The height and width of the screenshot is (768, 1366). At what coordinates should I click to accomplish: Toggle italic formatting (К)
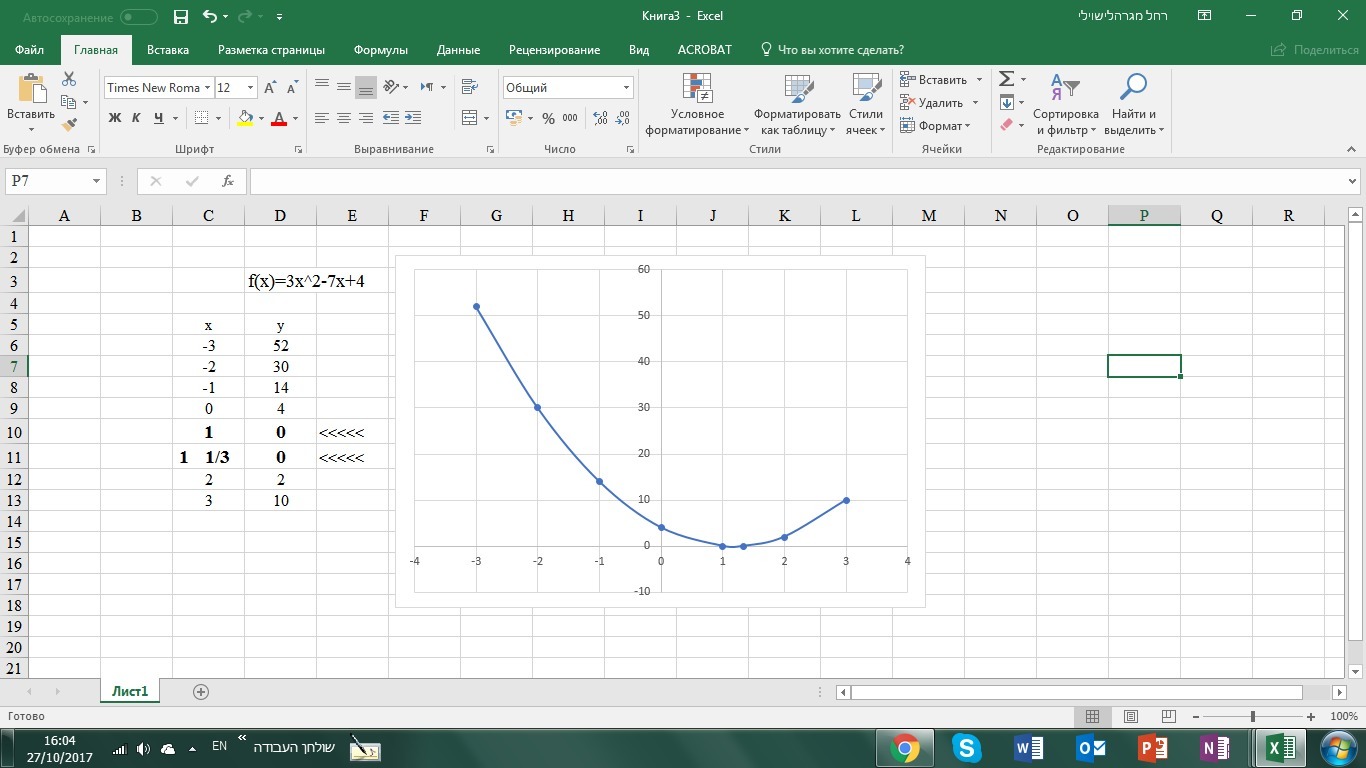point(136,118)
